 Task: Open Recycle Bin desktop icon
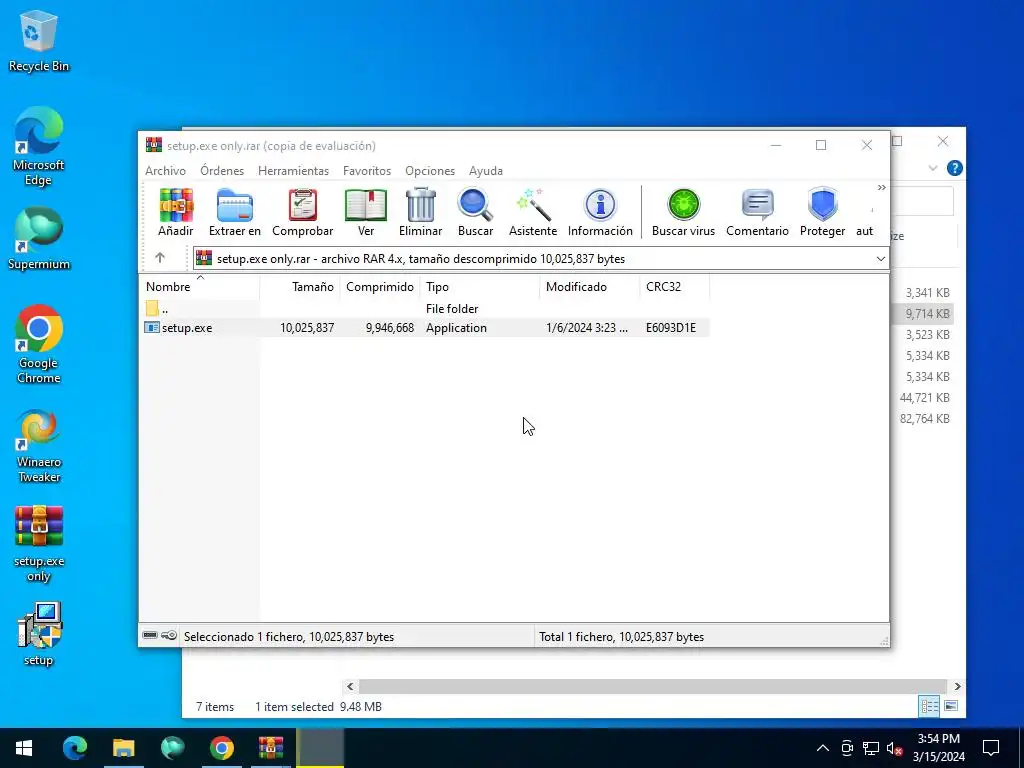click(39, 40)
